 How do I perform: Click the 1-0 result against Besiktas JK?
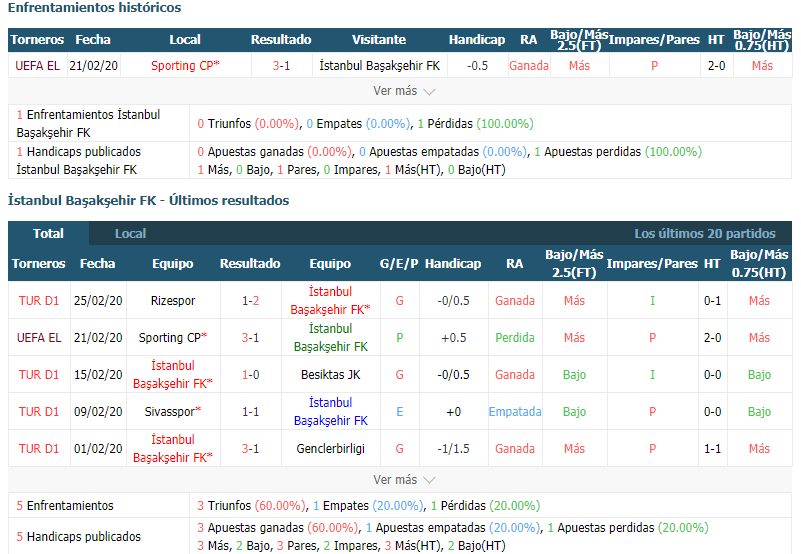pyautogui.click(x=250, y=375)
